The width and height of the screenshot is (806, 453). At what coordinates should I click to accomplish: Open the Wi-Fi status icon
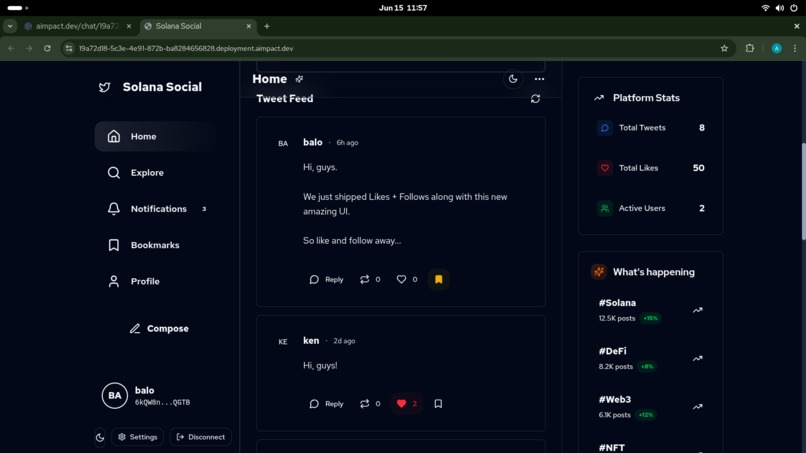click(x=765, y=8)
